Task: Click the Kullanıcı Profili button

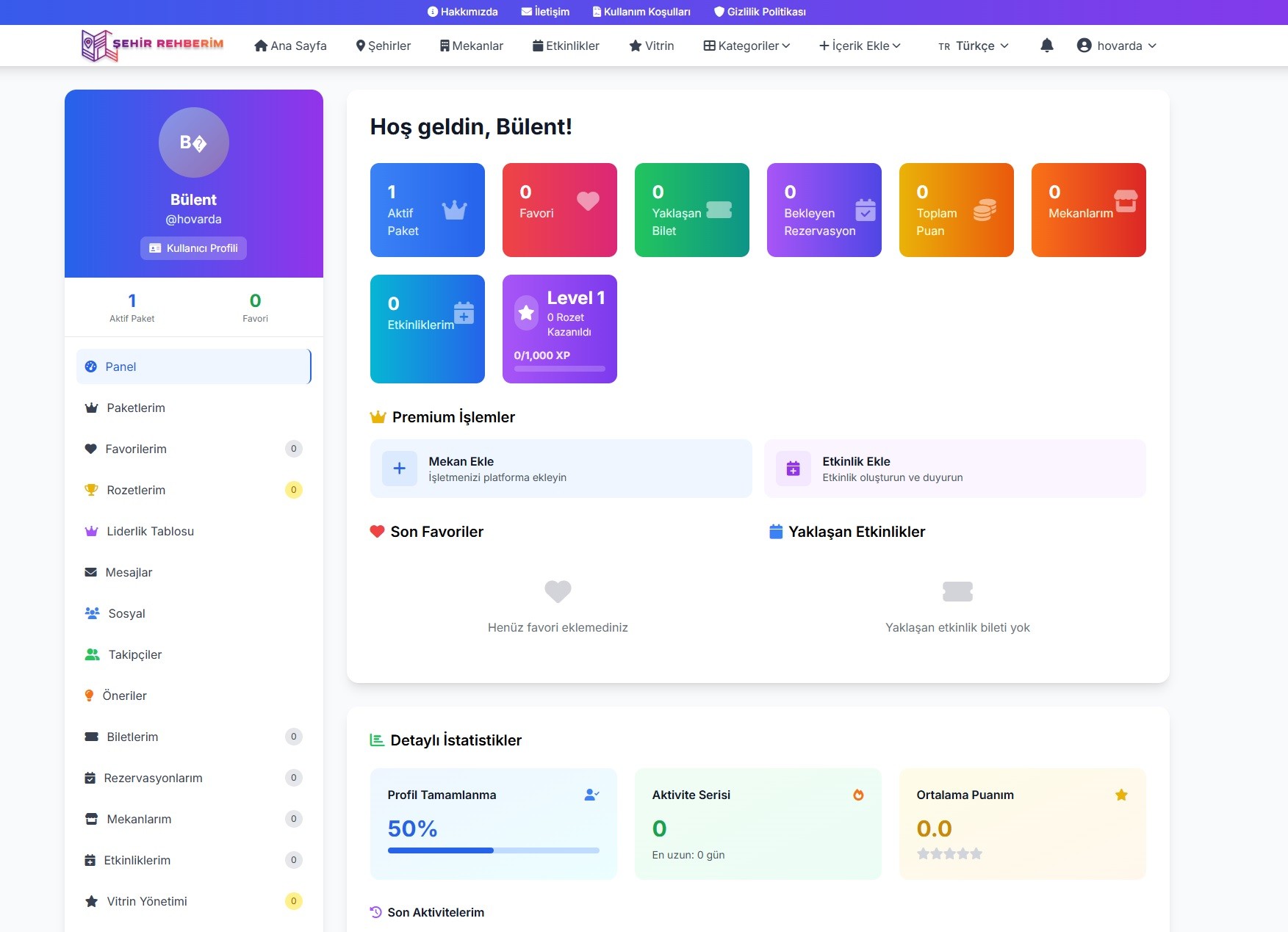Action: point(194,248)
